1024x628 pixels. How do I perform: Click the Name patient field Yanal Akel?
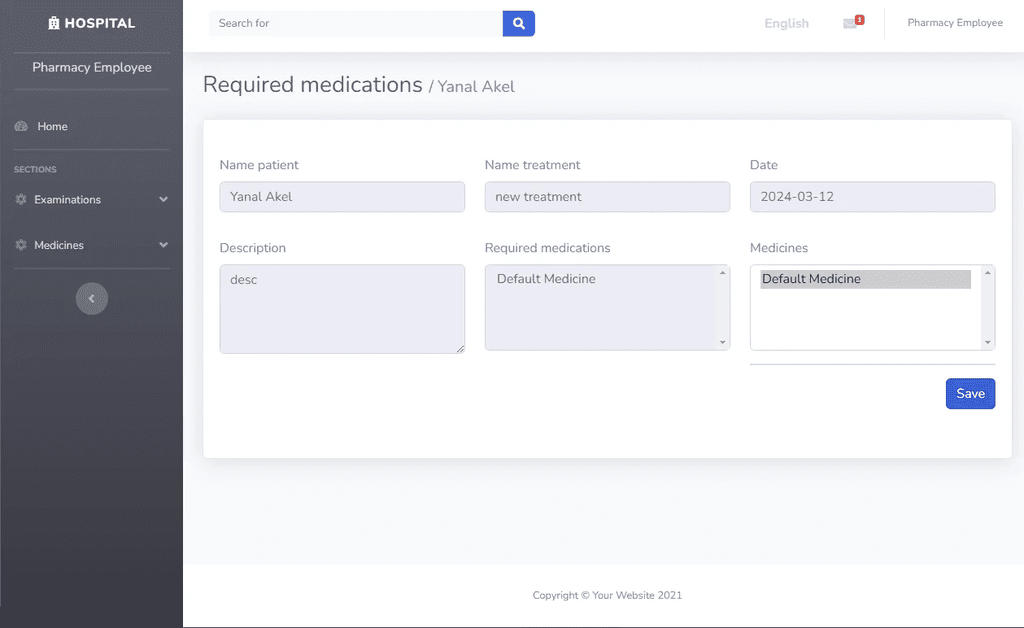[x=342, y=196]
